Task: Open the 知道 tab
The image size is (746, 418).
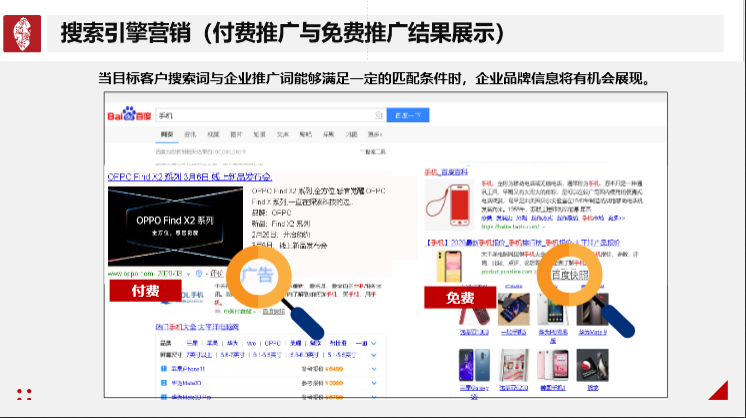Action: coord(260,135)
